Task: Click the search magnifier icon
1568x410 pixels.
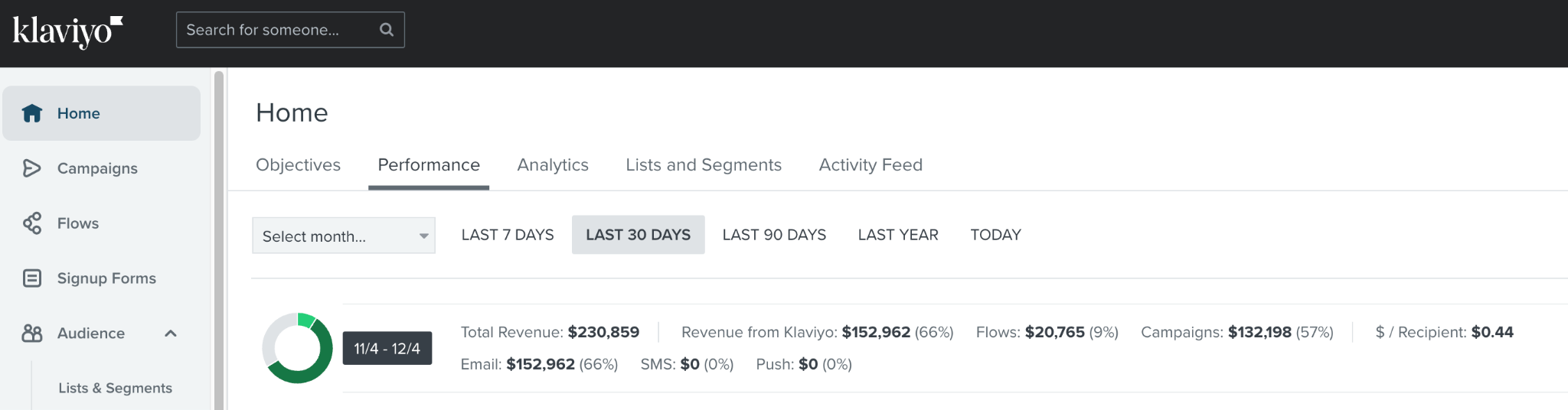Action: coord(387,30)
